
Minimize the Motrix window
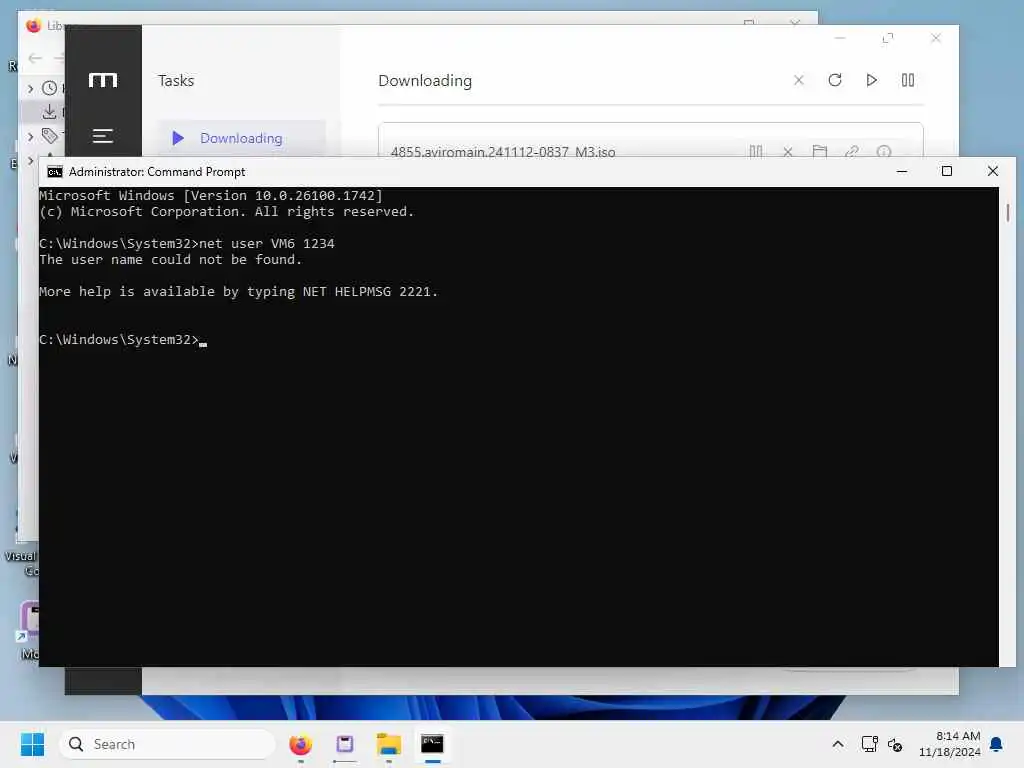(840, 39)
